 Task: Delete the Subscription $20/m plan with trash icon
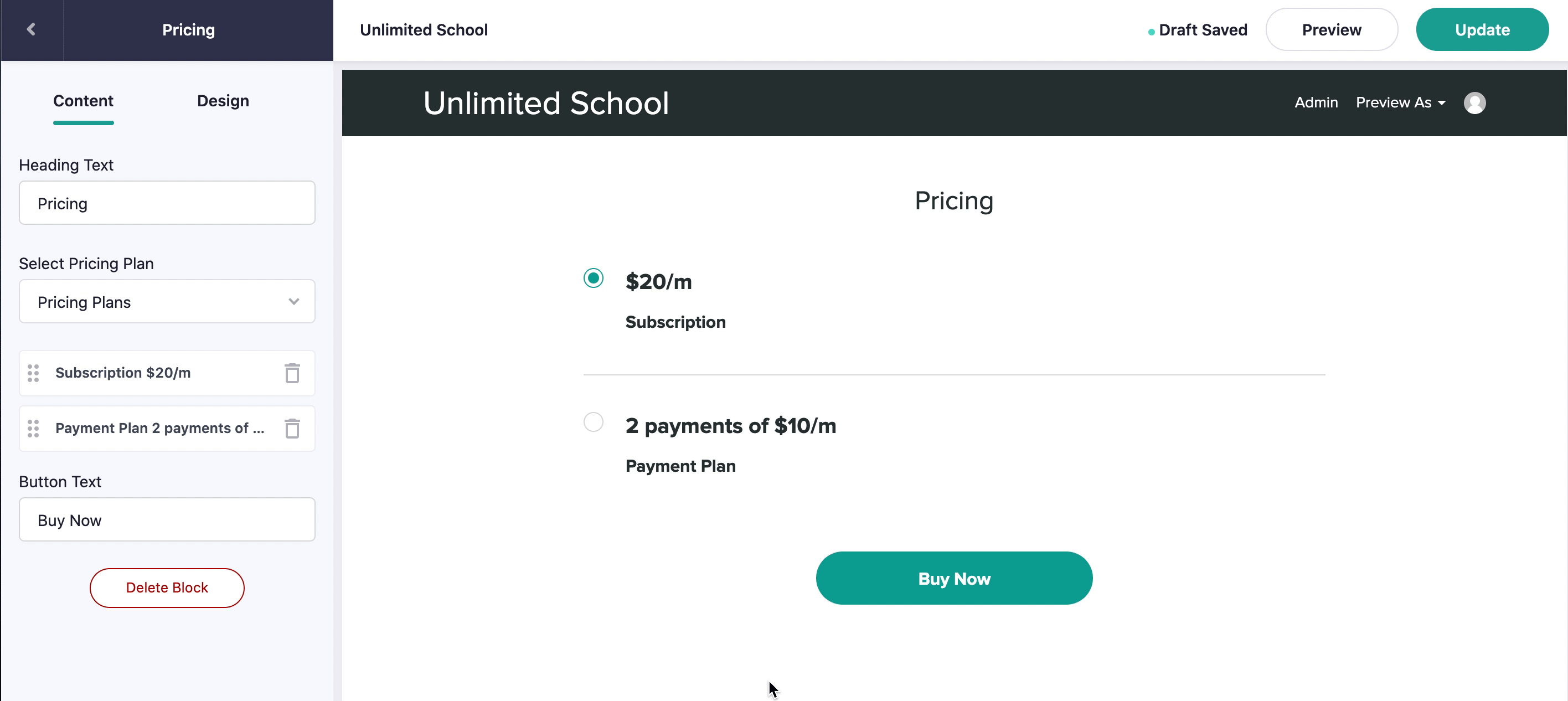coord(292,373)
